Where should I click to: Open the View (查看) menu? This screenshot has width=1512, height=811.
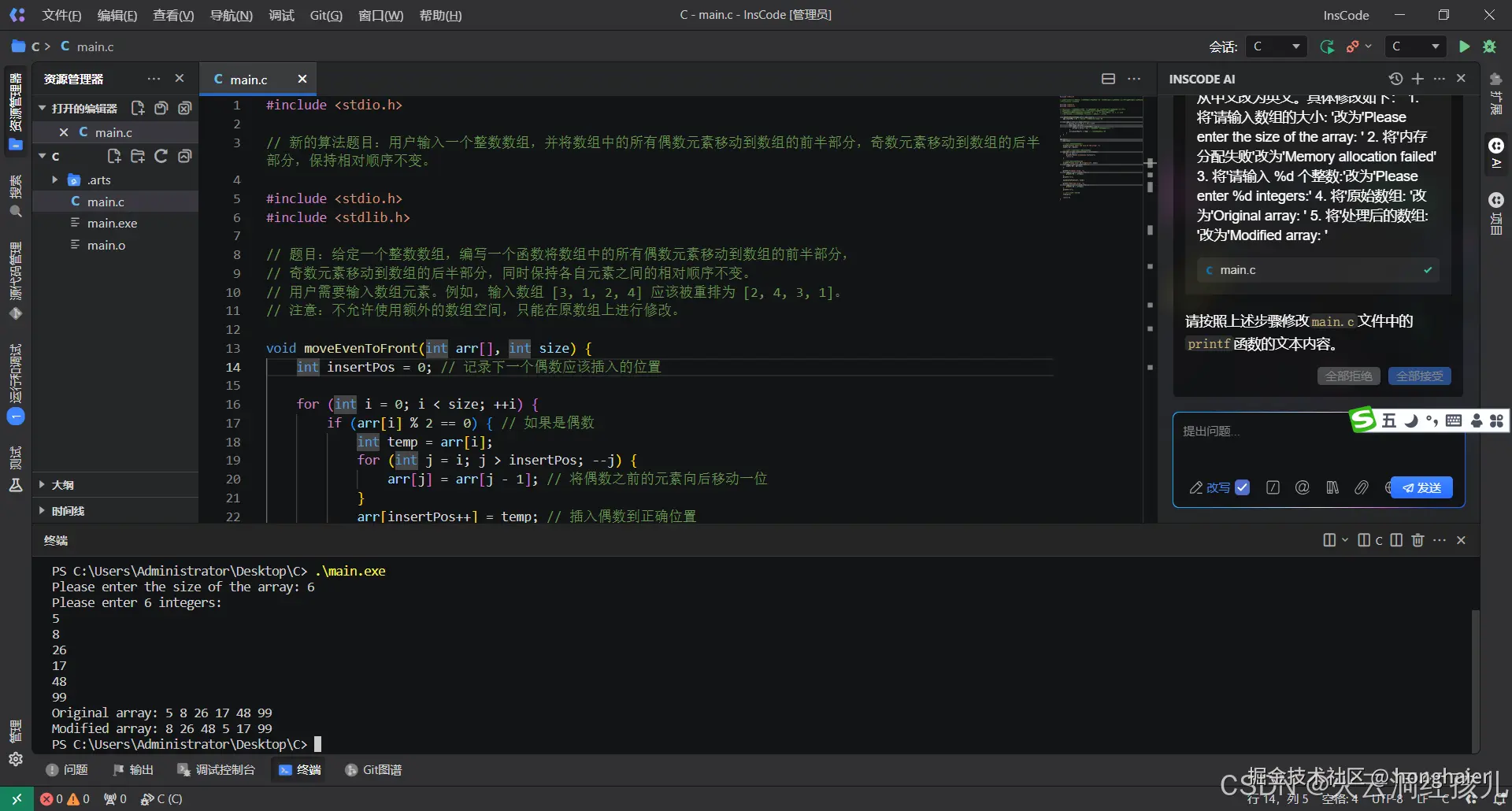pyautogui.click(x=173, y=15)
